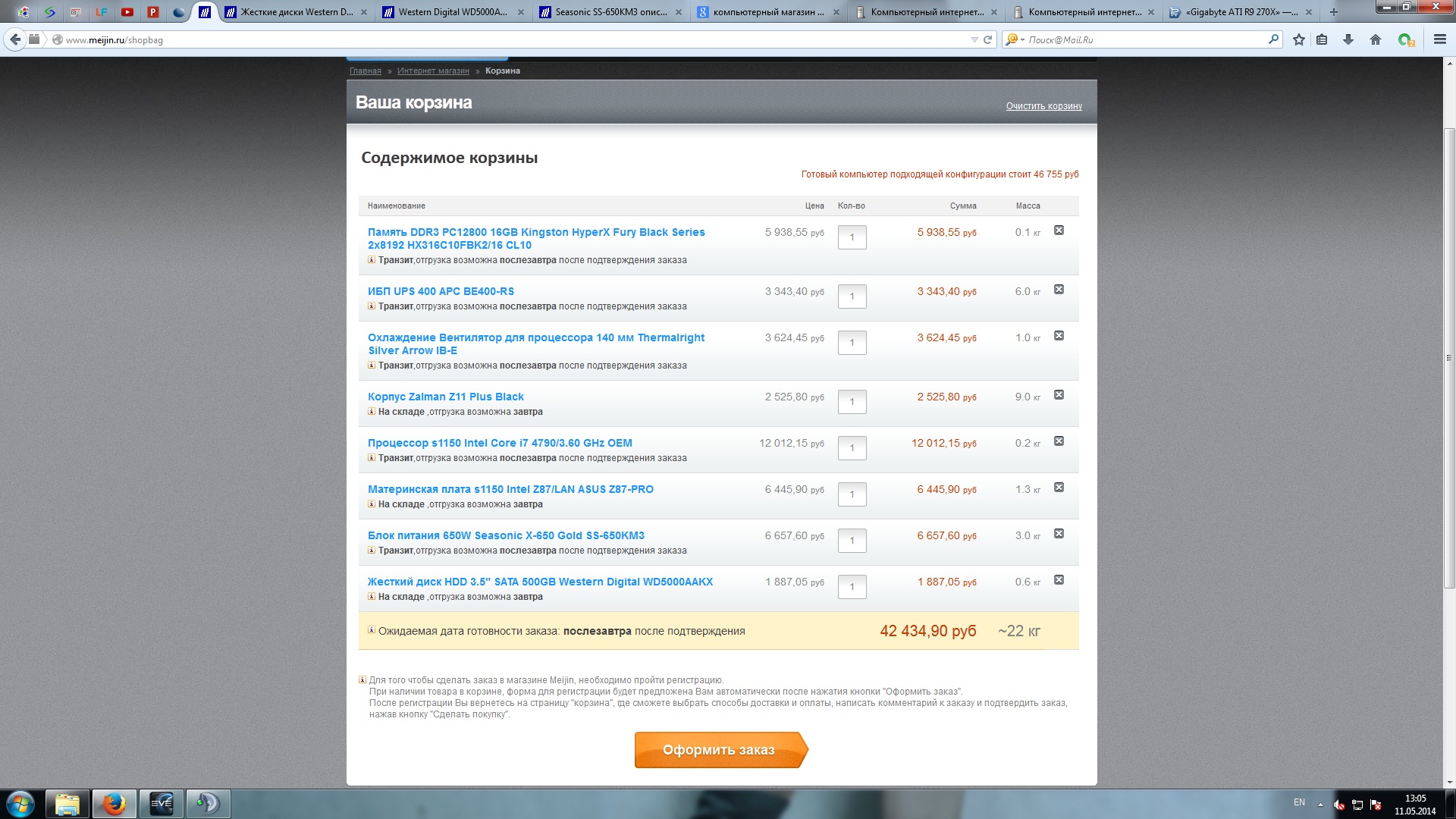The width and height of the screenshot is (1456, 819).
Task: Remove the Western Digital WD5000AAKX drive
Action: 1059,580
